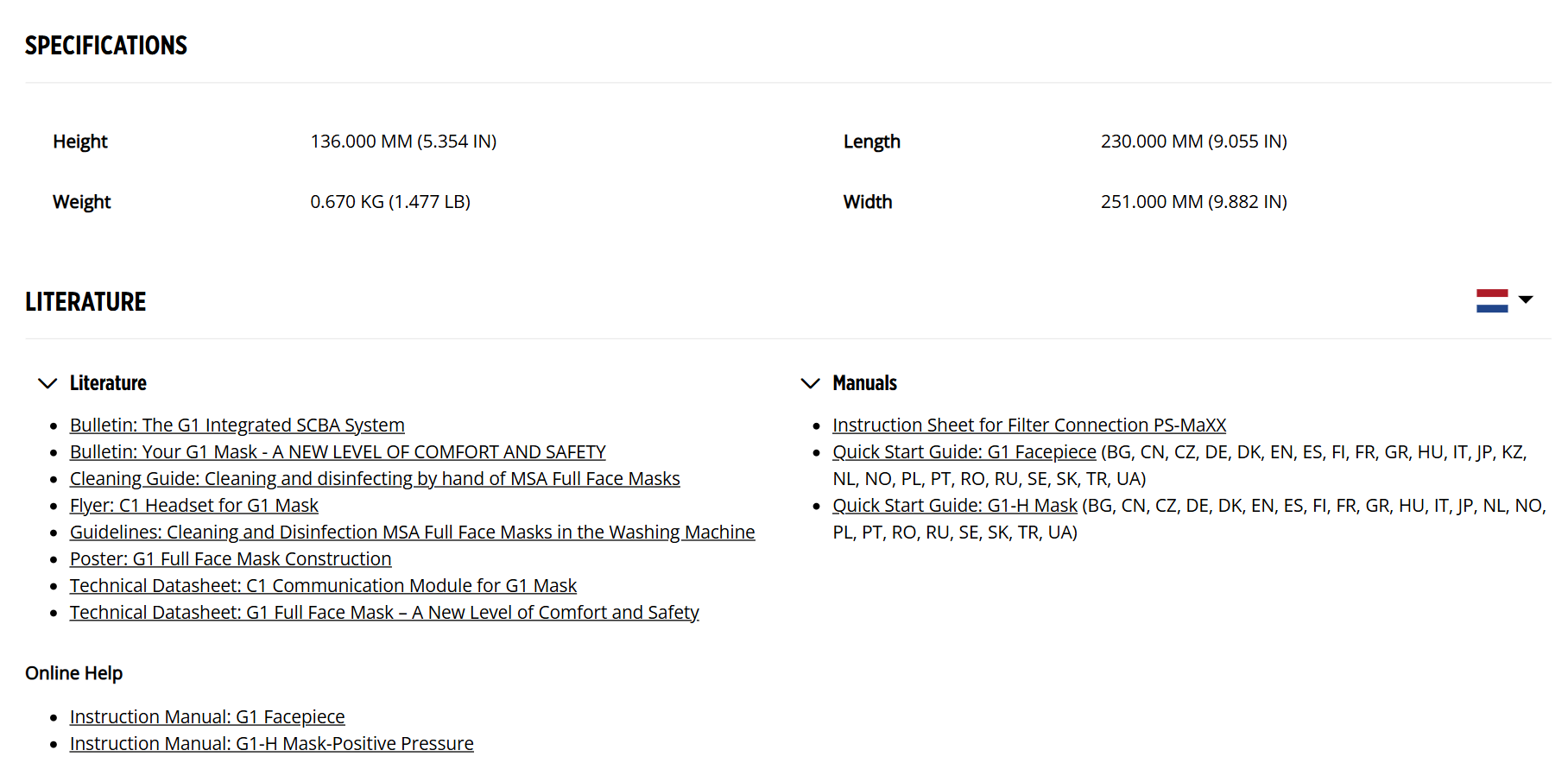Open the Cleaning Guide for MSA Full Face Masks
The image size is (1568, 769).
click(375, 479)
